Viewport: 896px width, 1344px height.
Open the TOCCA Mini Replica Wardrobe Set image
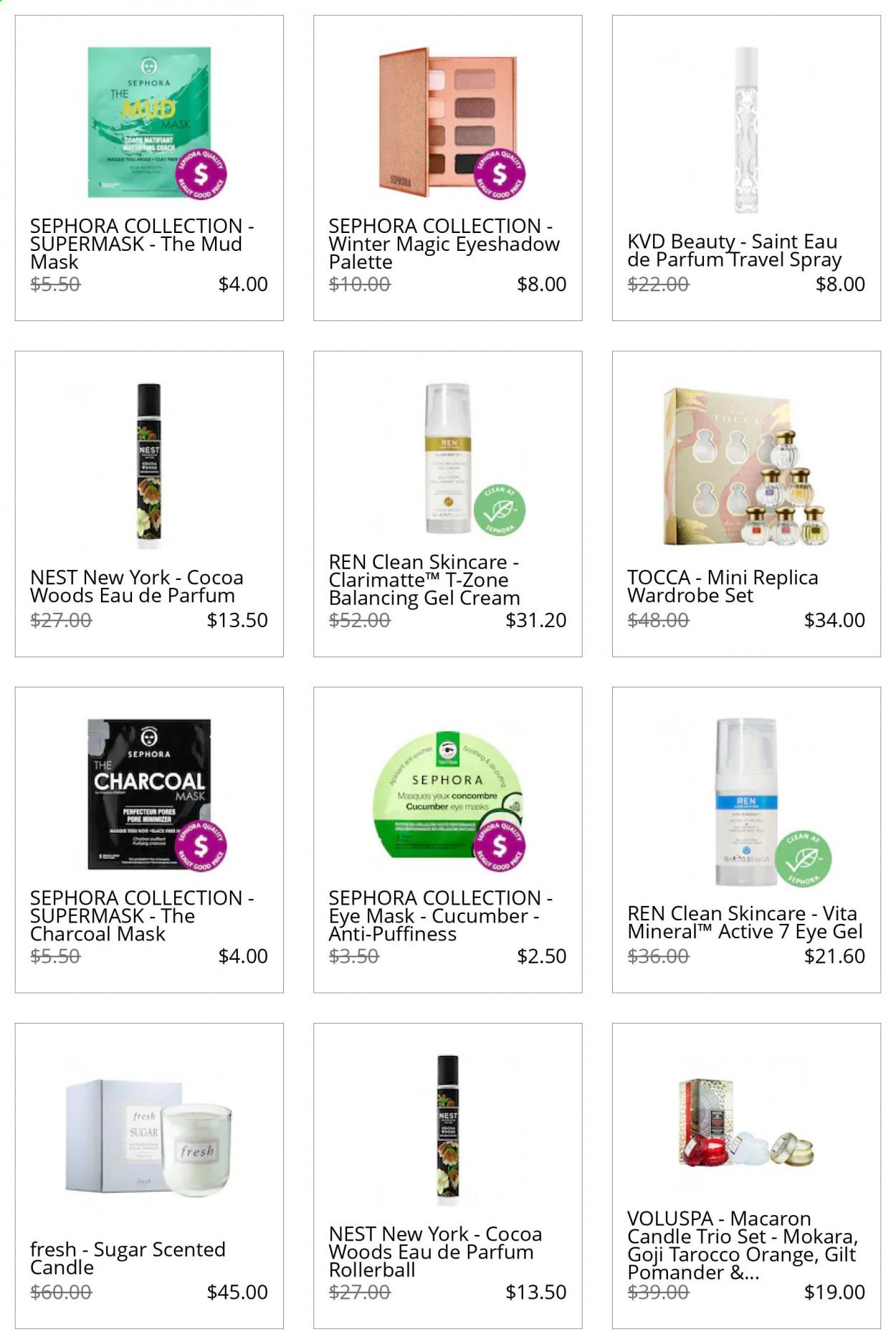(746, 467)
